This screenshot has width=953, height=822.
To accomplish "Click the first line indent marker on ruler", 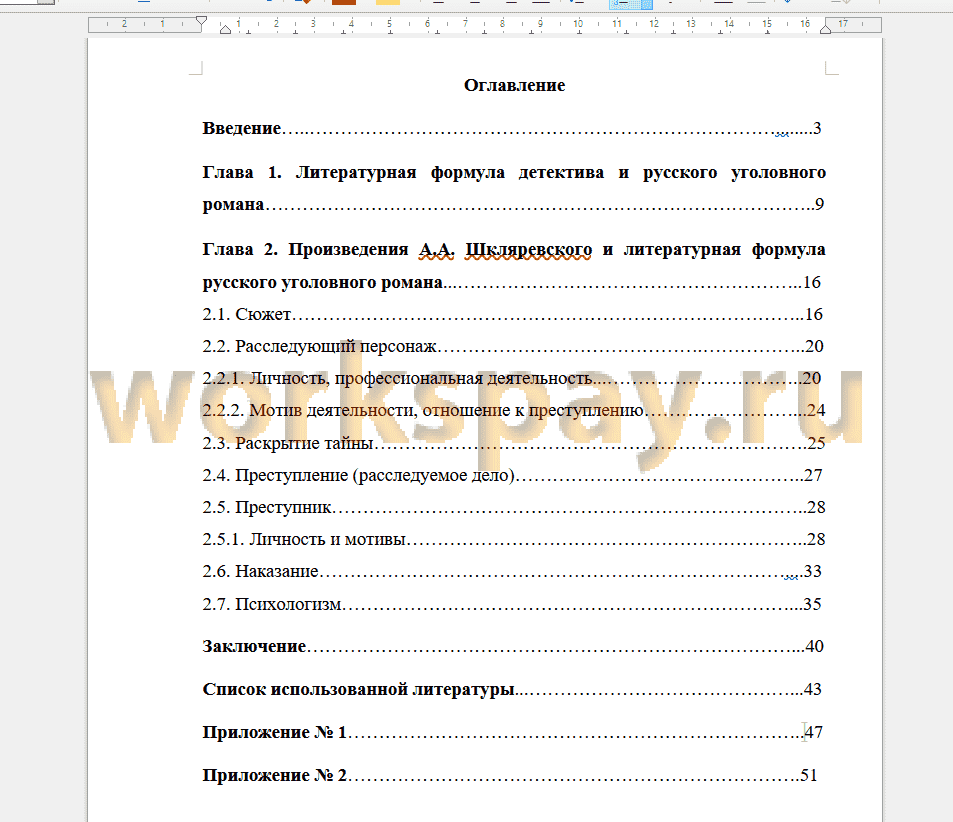I will [202, 22].
